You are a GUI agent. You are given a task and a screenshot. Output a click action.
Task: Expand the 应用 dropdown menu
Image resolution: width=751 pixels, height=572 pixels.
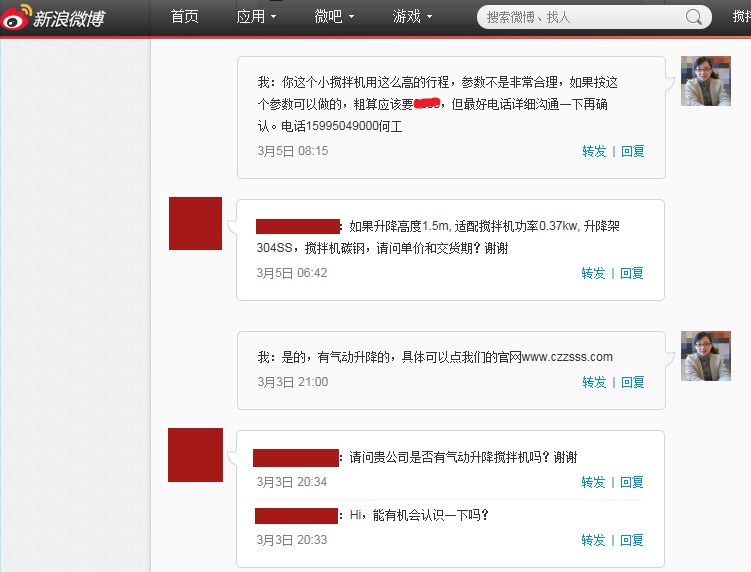(x=256, y=17)
